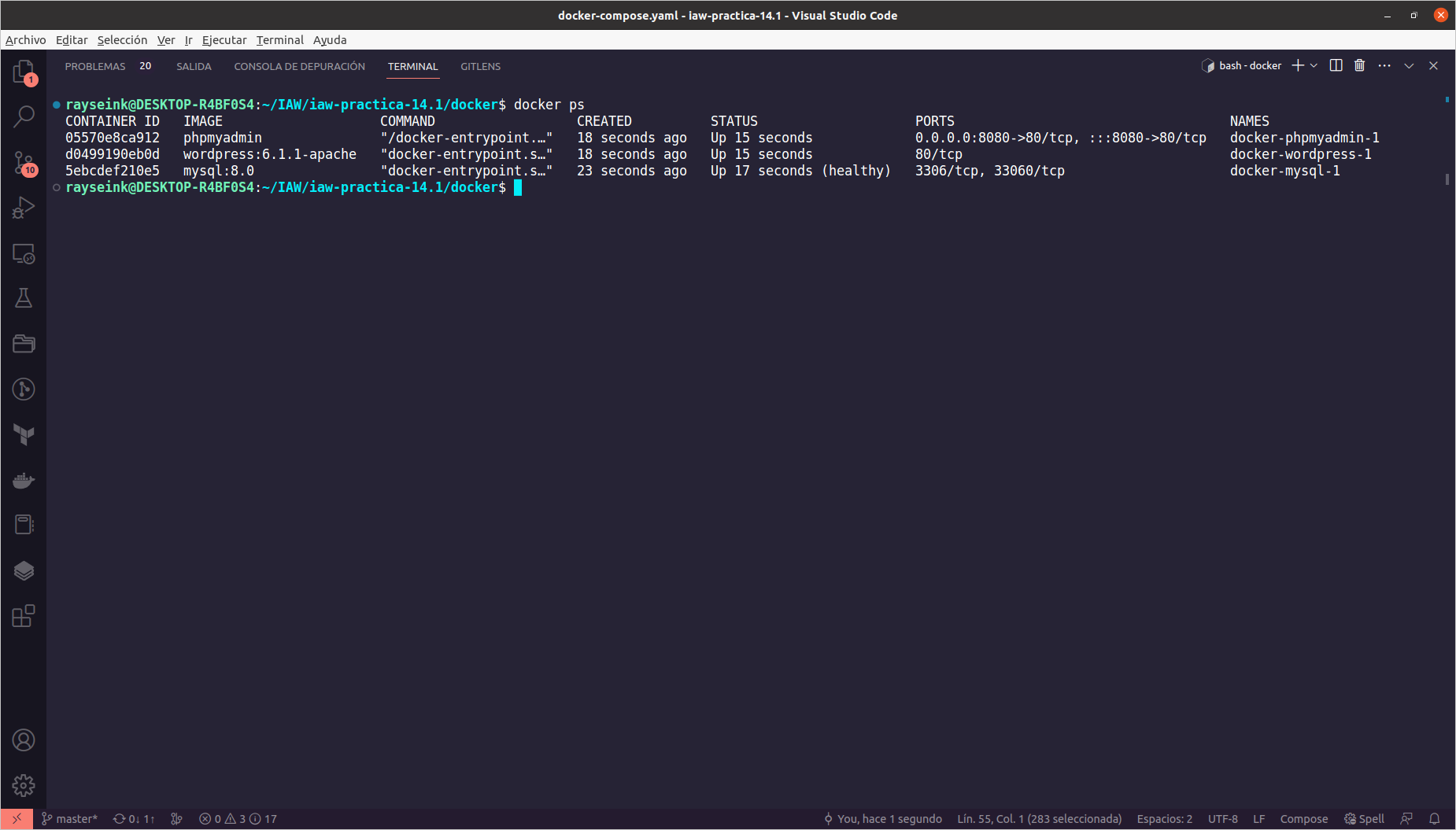Open the Extensions view

pos(24,616)
